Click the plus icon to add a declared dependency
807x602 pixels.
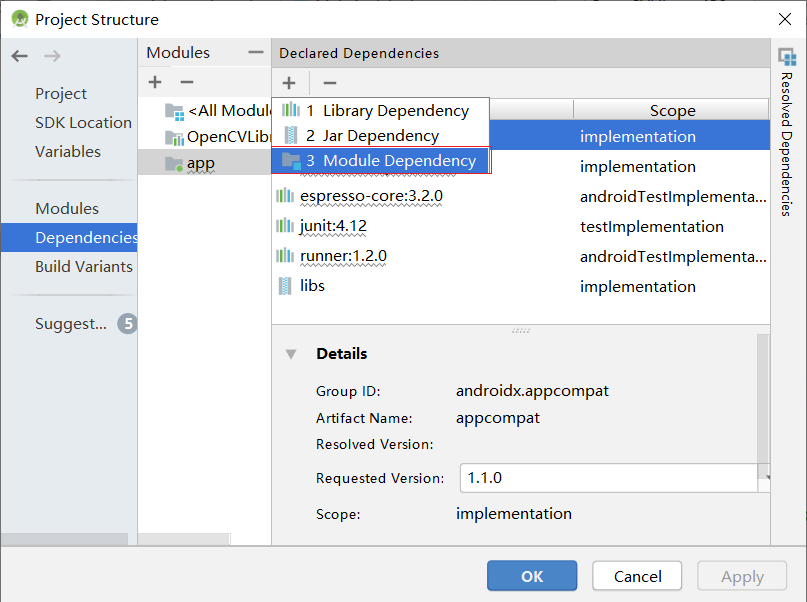coord(289,83)
